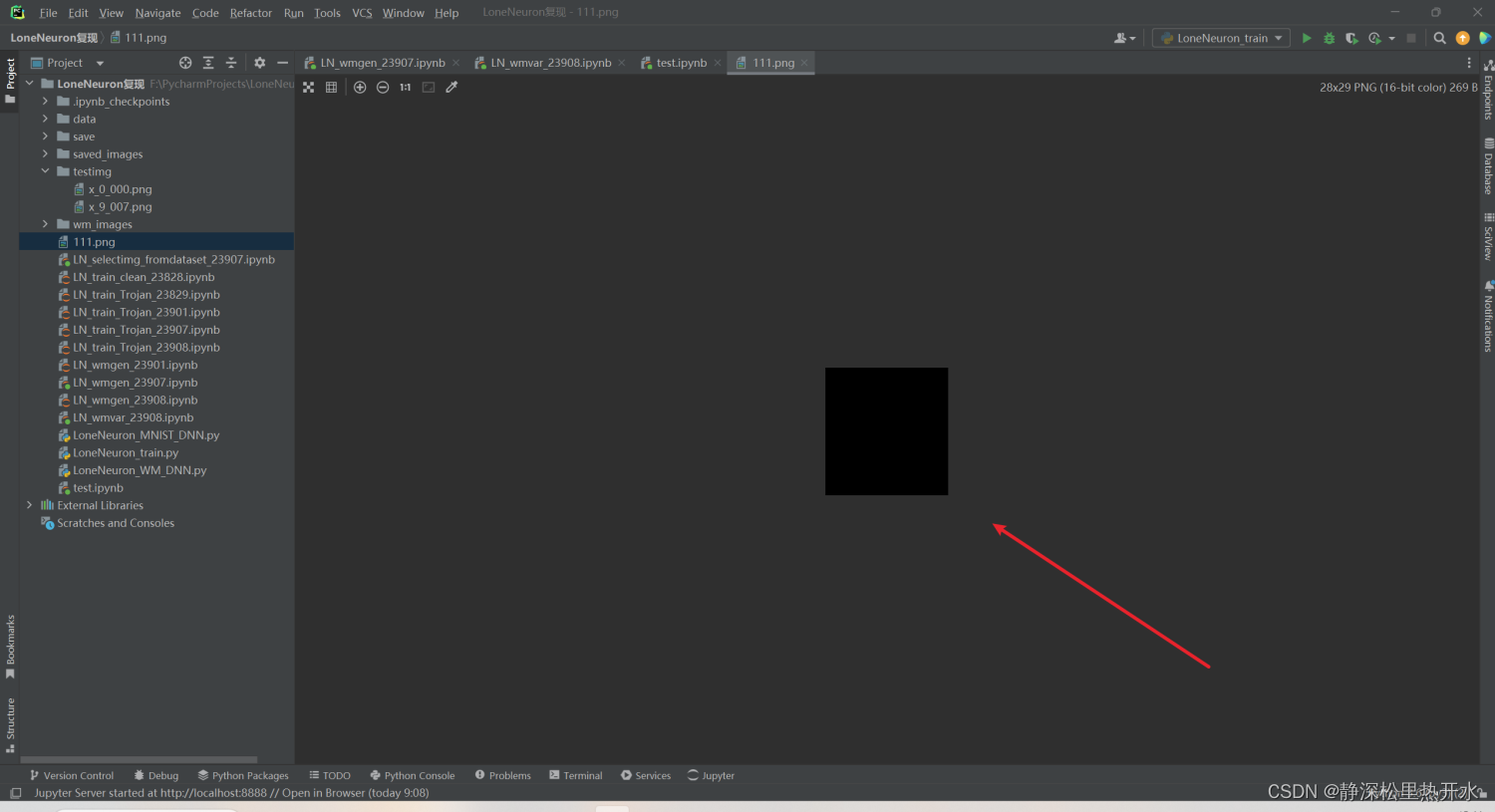Open the Project view type dropdown

[x=100, y=63]
